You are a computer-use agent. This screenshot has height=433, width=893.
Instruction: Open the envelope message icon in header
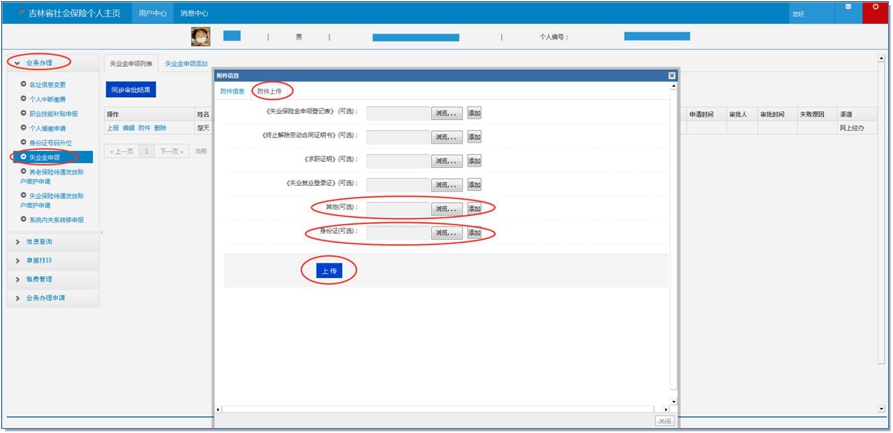(x=847, y=9)
